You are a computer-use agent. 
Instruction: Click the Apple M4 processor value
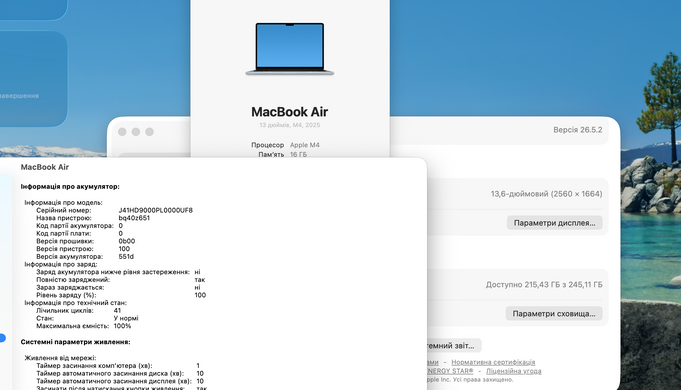[x=304, y=145]
